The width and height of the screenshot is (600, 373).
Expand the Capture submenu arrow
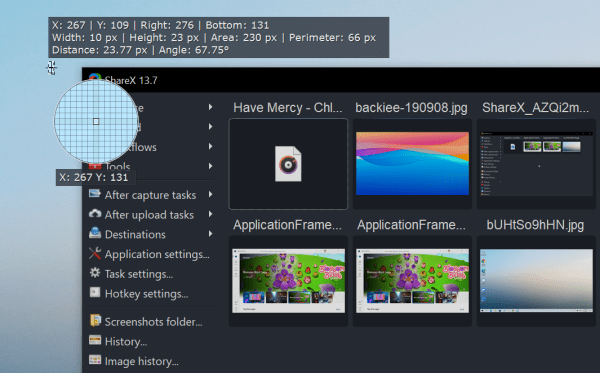pos(210,107)
